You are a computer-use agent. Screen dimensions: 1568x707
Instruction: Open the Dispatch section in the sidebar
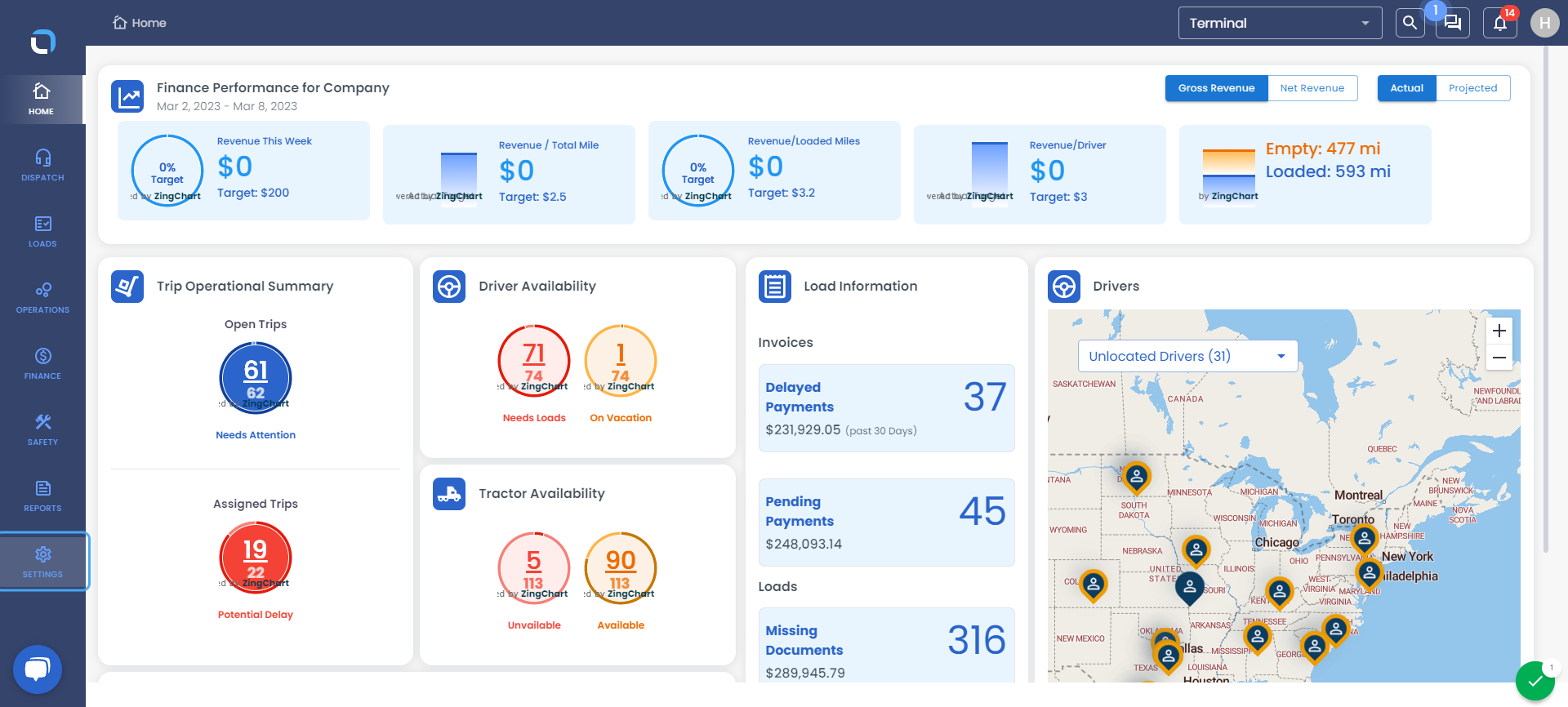pyautogui.click(x=42, y=164)
